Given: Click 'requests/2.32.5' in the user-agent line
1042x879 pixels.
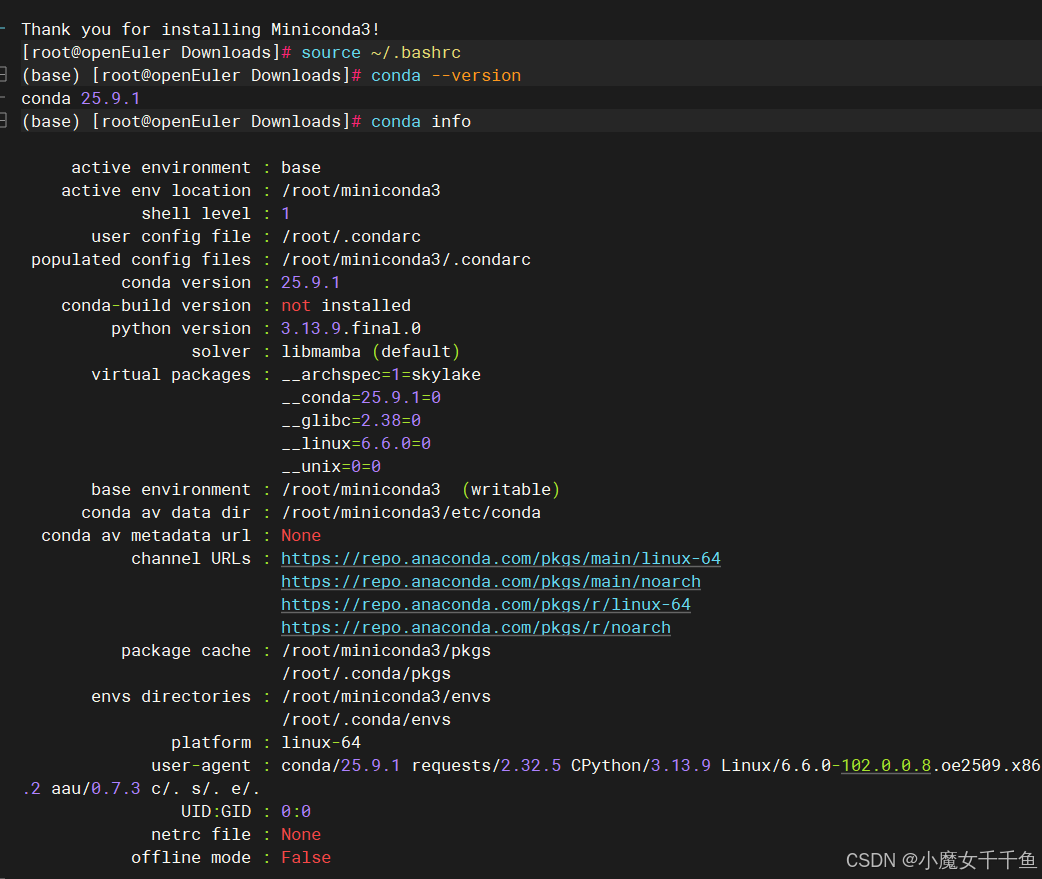Looking at the screenshot, I should click(486, 765).
